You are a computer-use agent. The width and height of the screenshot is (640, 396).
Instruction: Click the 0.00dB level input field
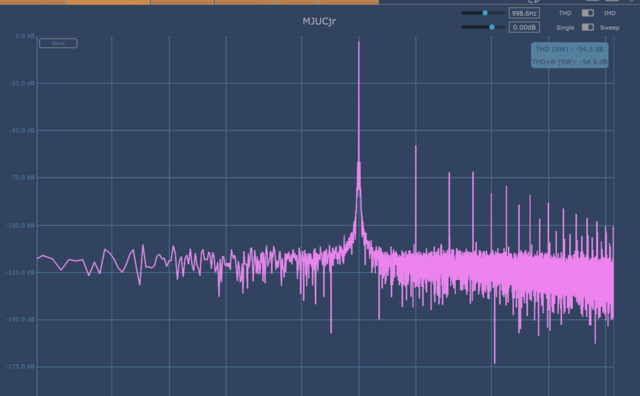coord(524,27)
